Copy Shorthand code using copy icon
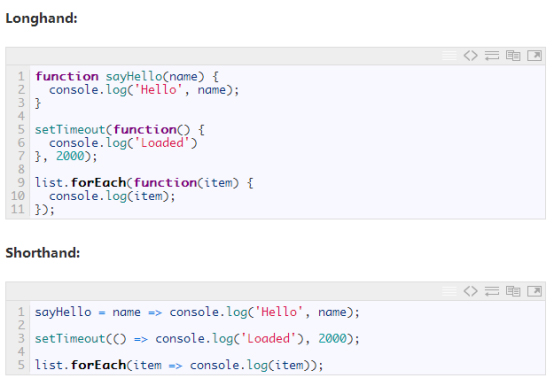 [513, 291]
